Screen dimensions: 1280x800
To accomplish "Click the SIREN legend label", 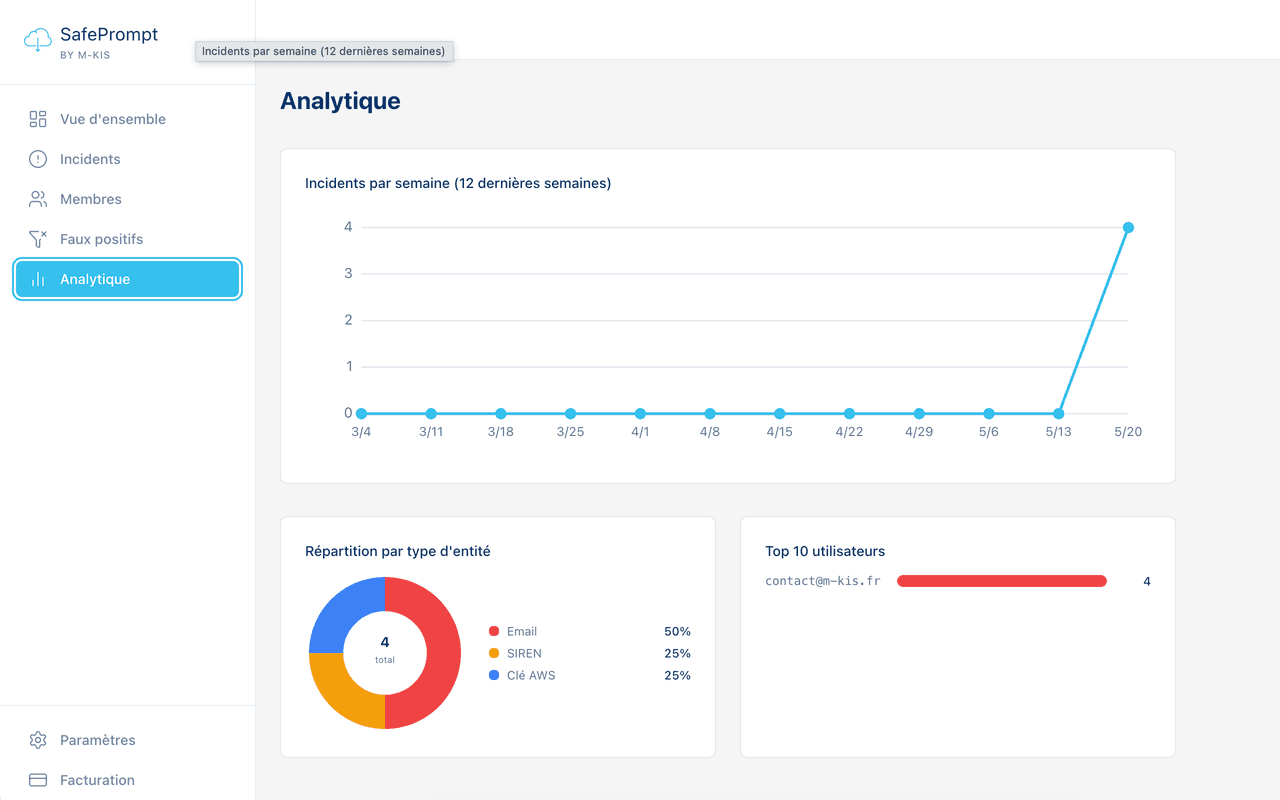I will tap(524, 653).
